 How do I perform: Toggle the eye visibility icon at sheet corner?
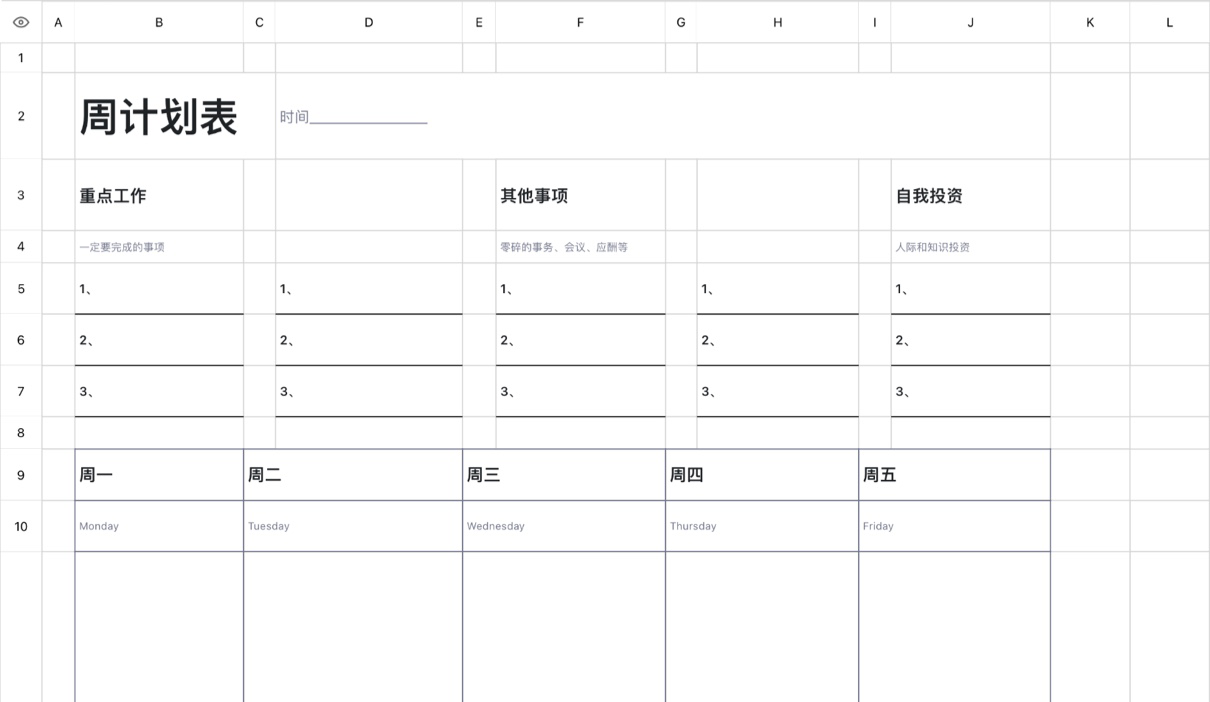coord(21,22)
